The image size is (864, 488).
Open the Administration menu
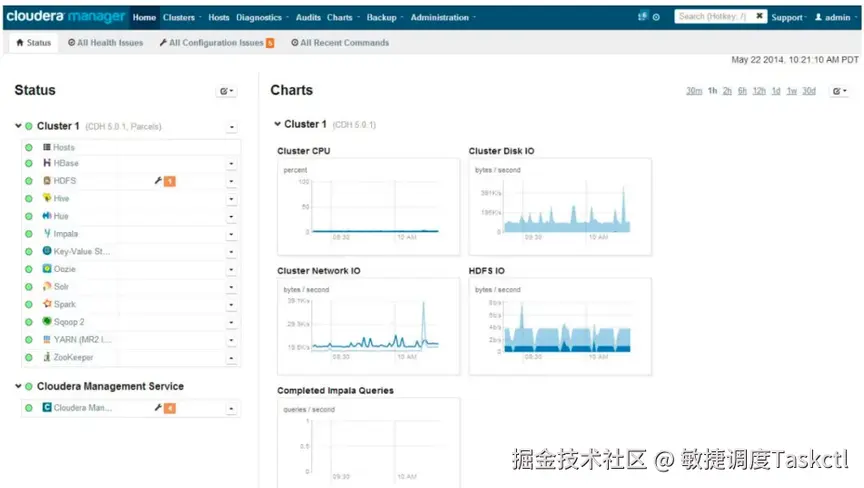click(443, 18)
